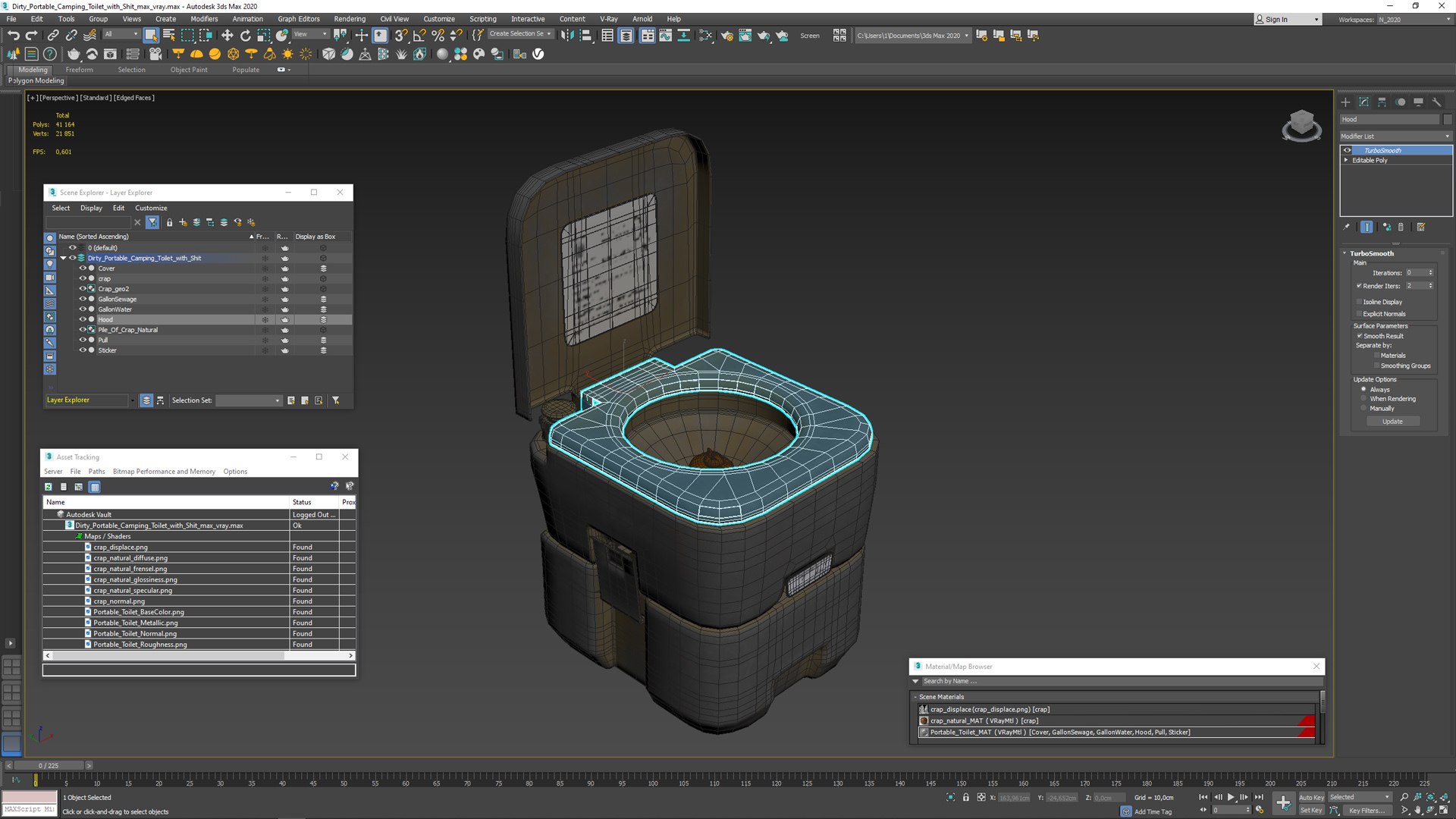
Task: Open the Hierarchy tab in command panel
Action: tap(1382, 102)
